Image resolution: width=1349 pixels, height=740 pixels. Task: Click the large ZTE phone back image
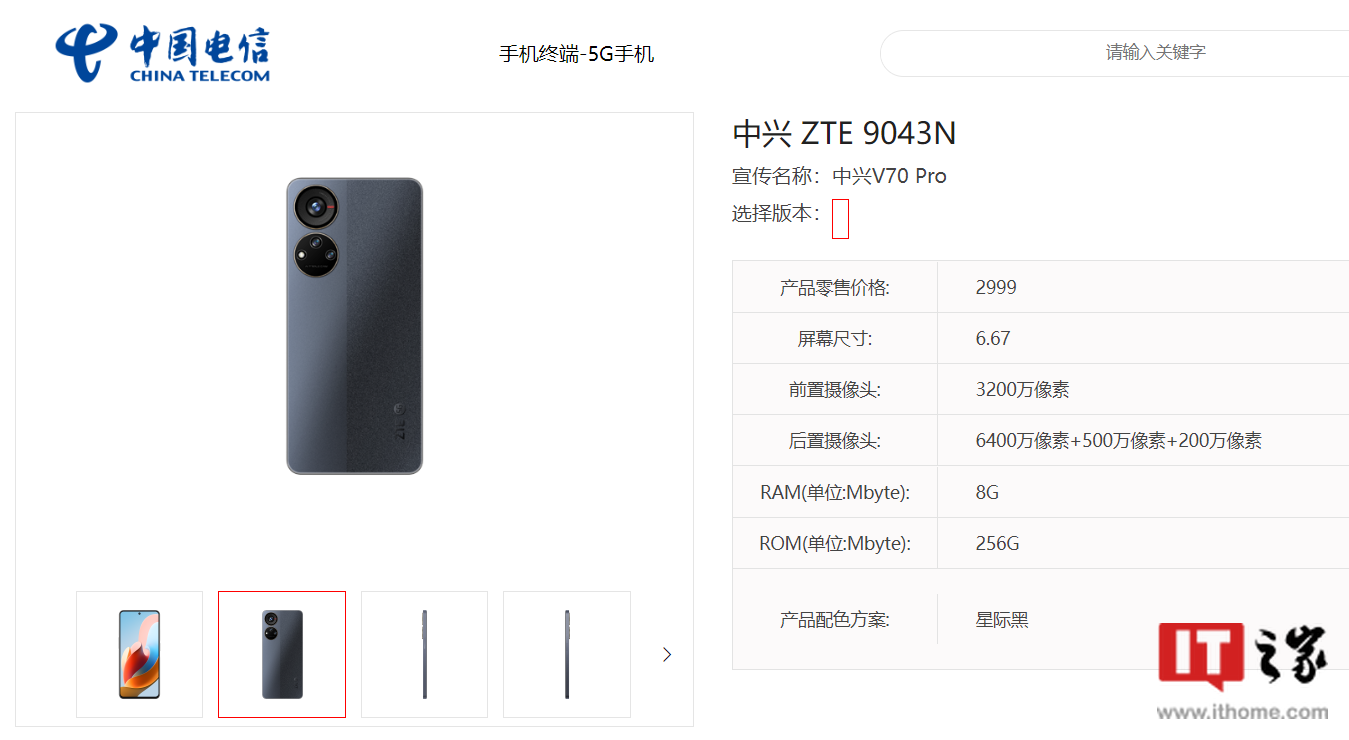click(x=354, y=325)
